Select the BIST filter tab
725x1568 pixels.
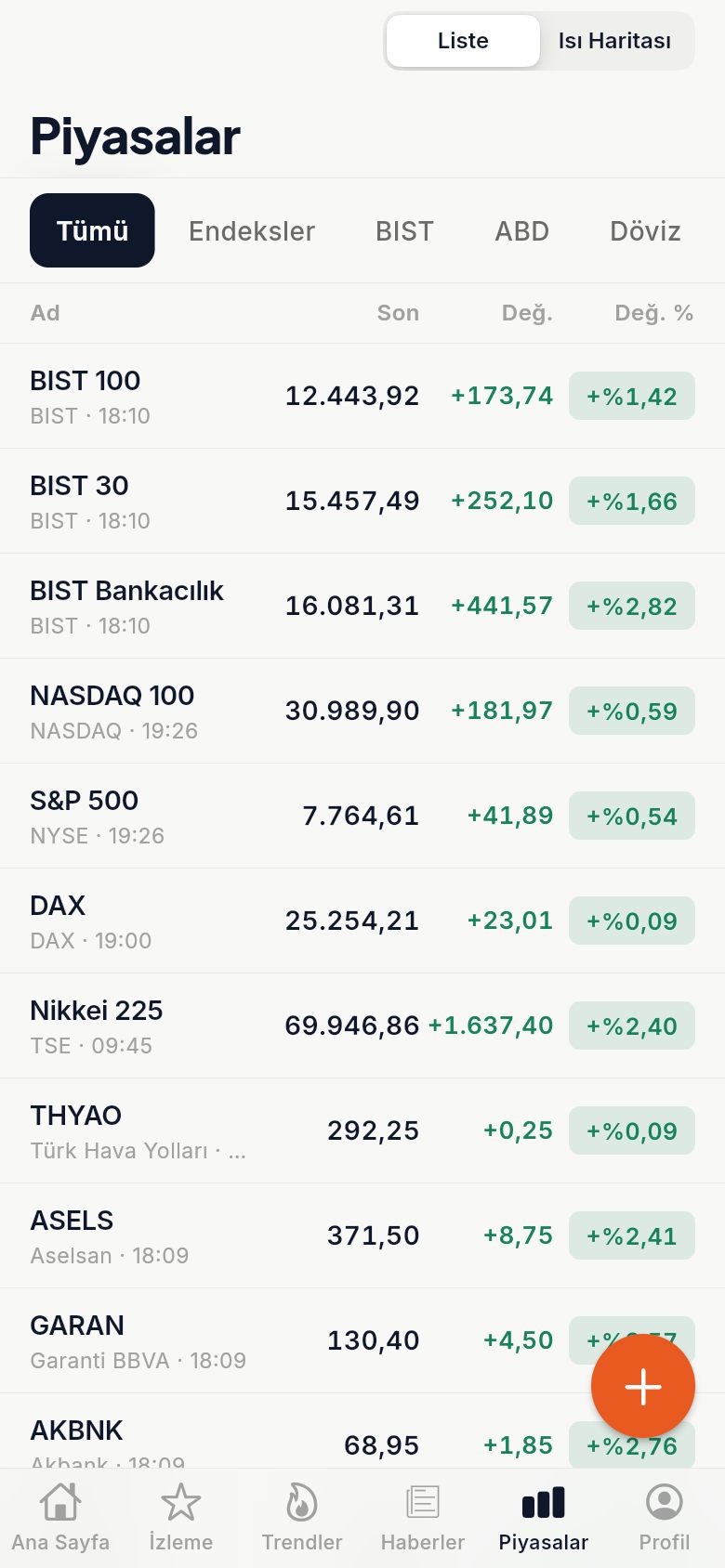coord(404,230)
